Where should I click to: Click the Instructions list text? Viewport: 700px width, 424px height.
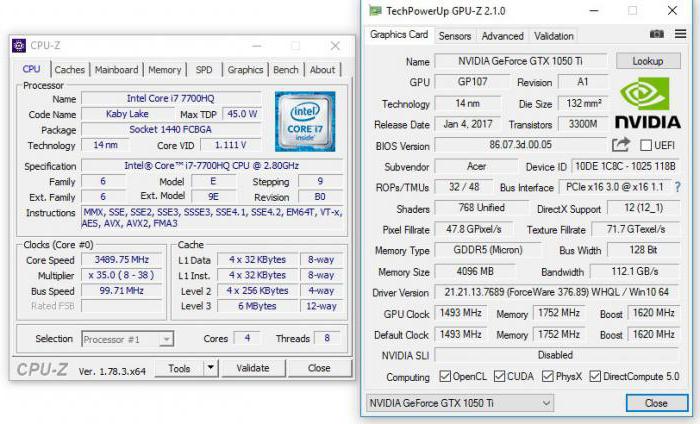point(212,218)
